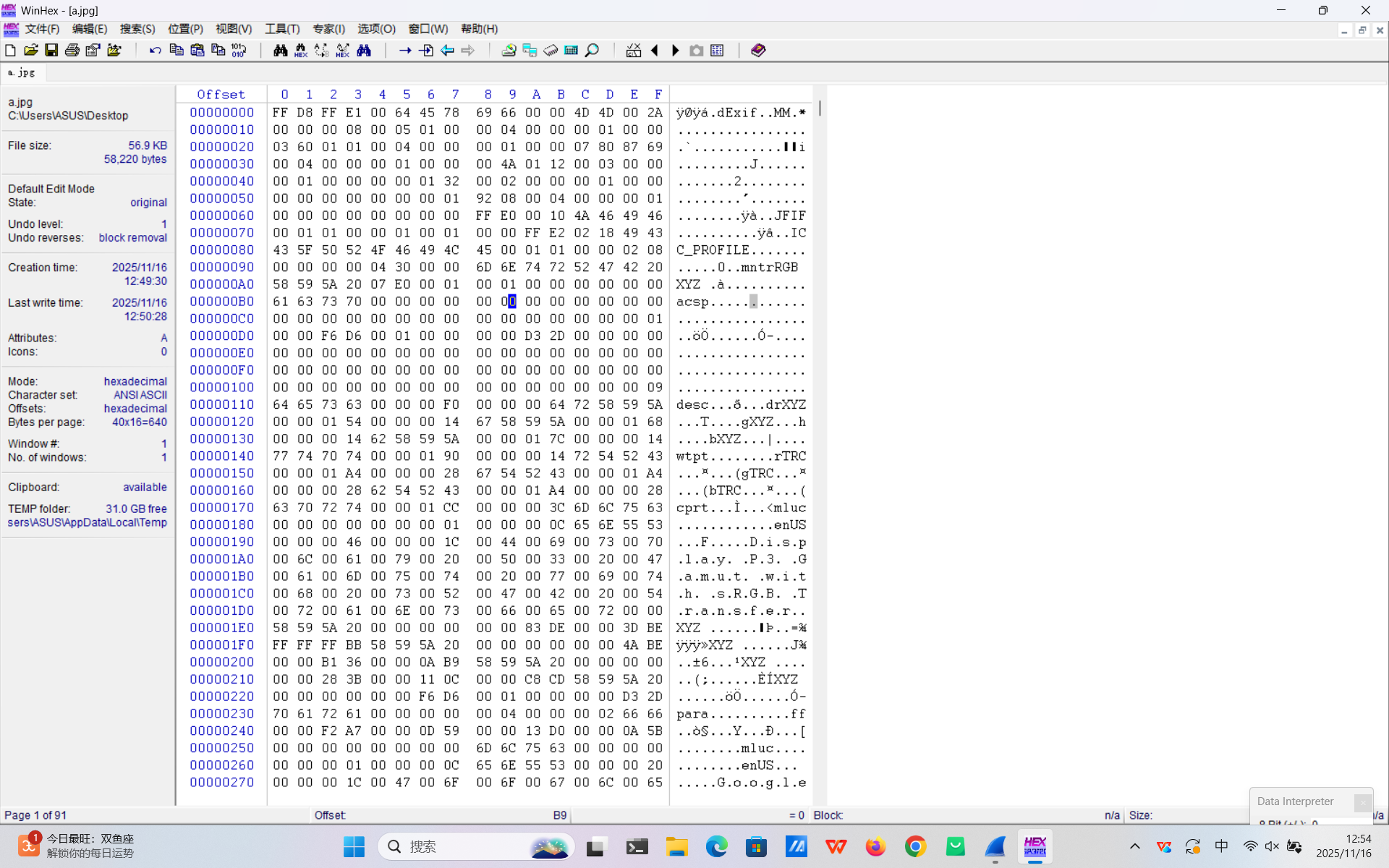Click the black right triangle next icon

click(x=676, y=50)
